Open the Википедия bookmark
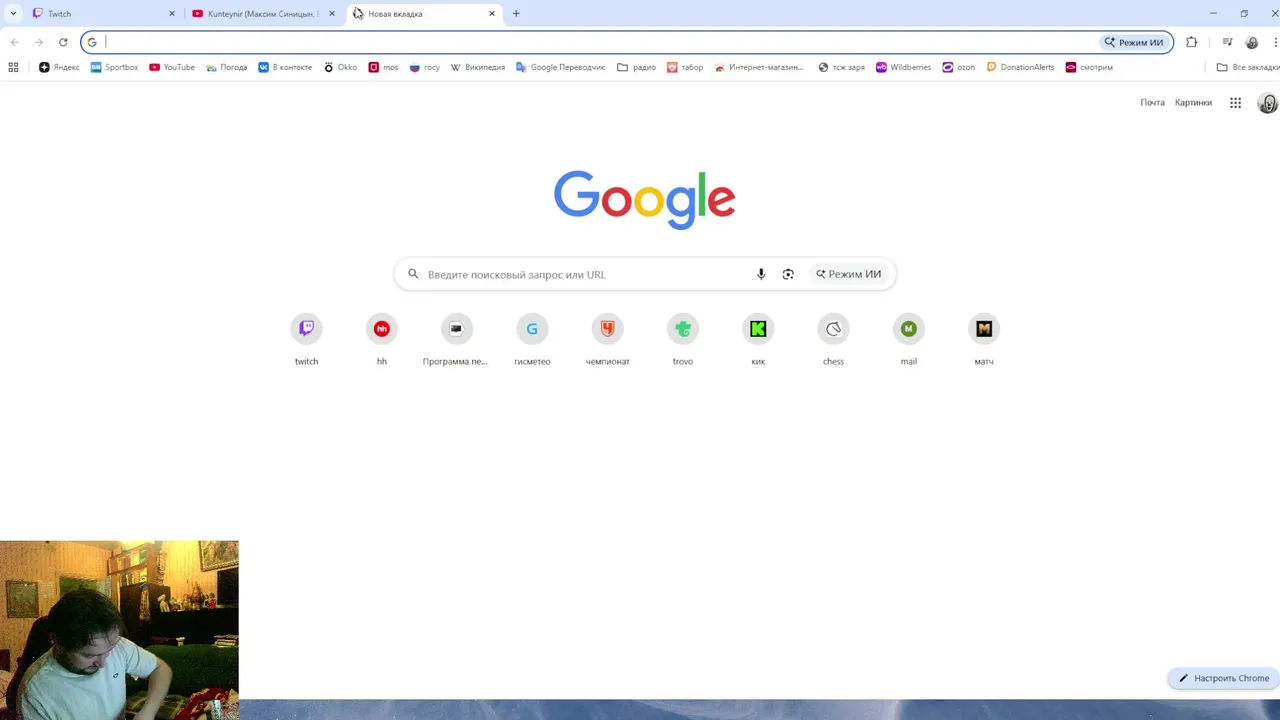The width and height of the screenshot is (1280, 720). click(x=478, y=67)
